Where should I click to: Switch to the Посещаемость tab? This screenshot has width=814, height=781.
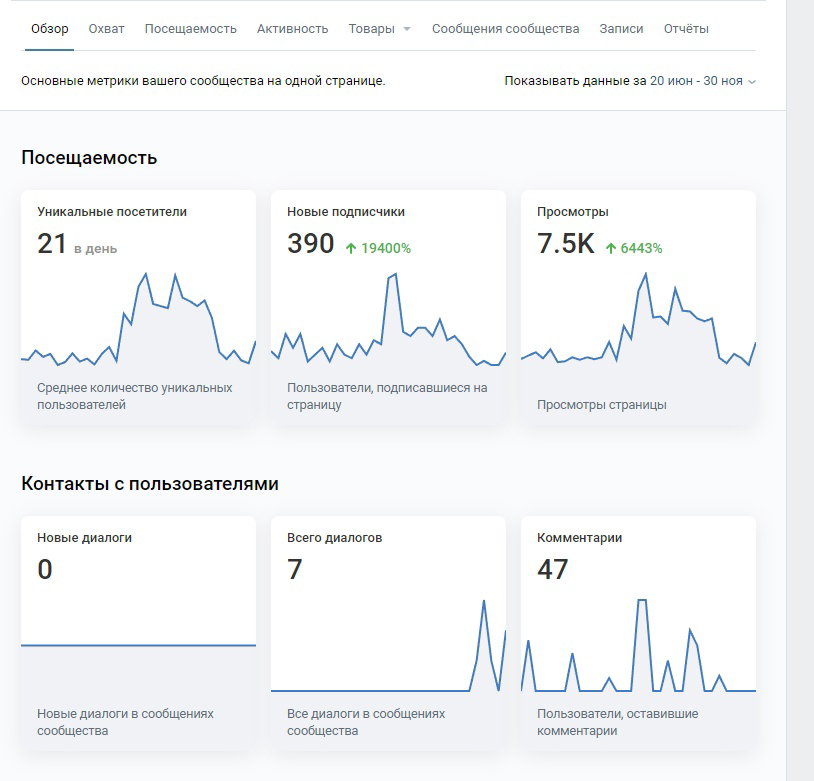(x=191, y=29)
